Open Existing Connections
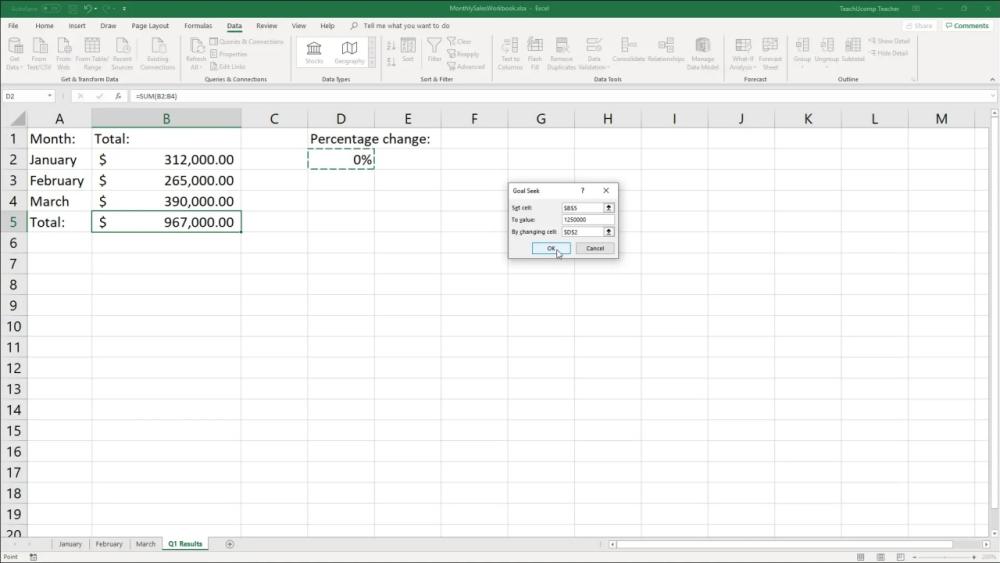Image resolution: width=1000 pixels, height=563 pixels. click(158, 53)
